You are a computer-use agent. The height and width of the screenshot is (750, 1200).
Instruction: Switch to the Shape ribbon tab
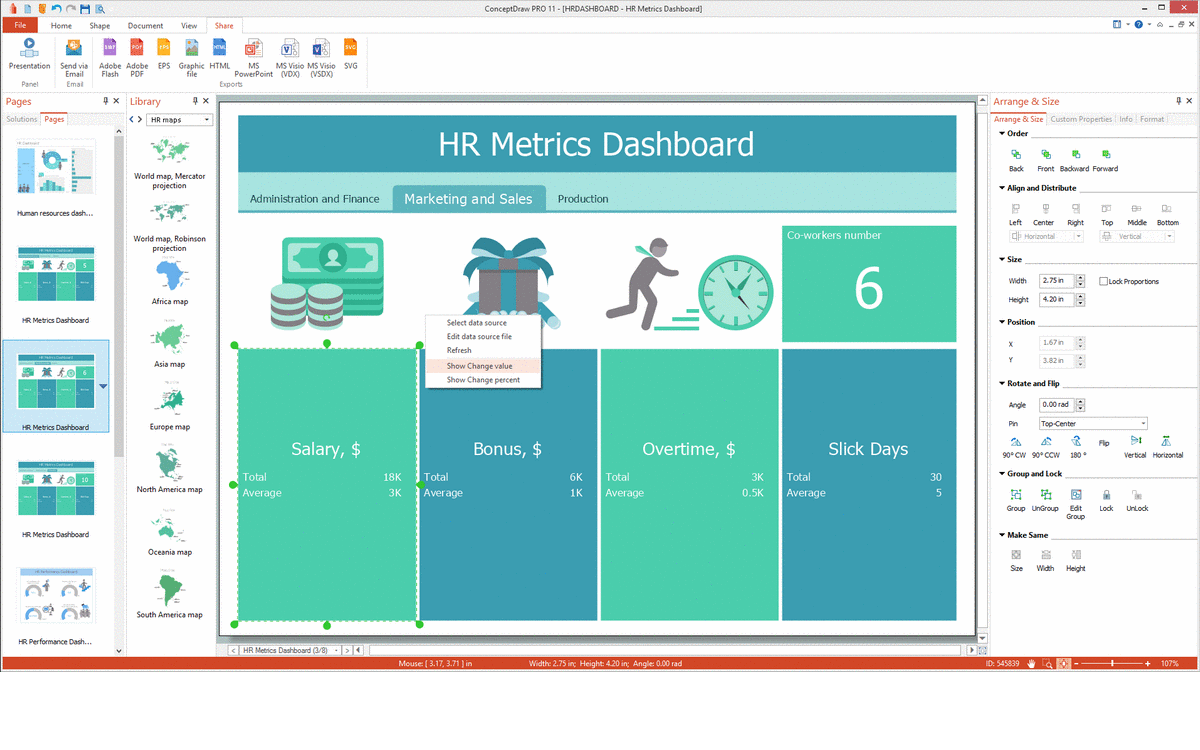(100, 25)
